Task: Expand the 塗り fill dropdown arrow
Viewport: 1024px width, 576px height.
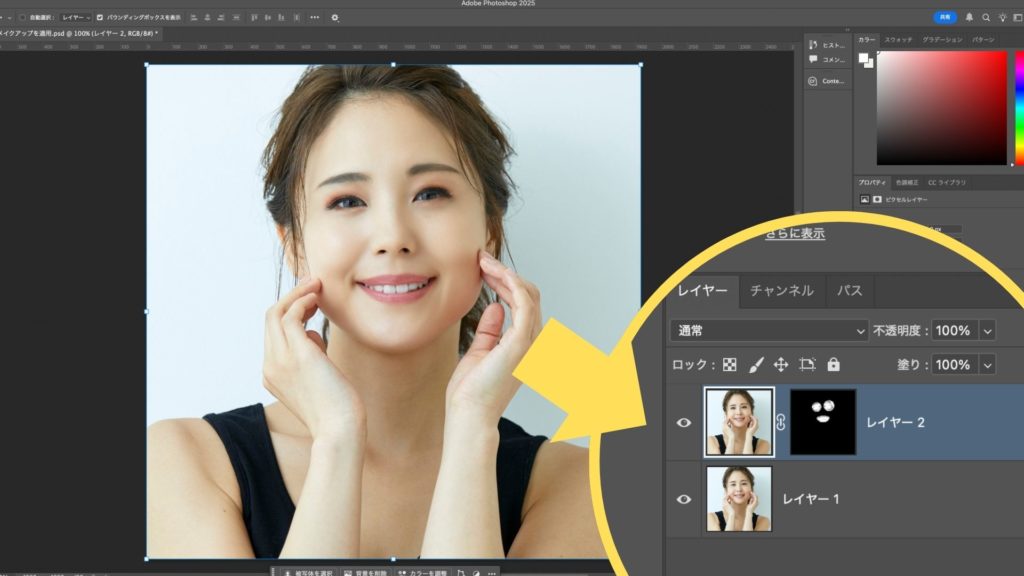Action: point(987,365)
